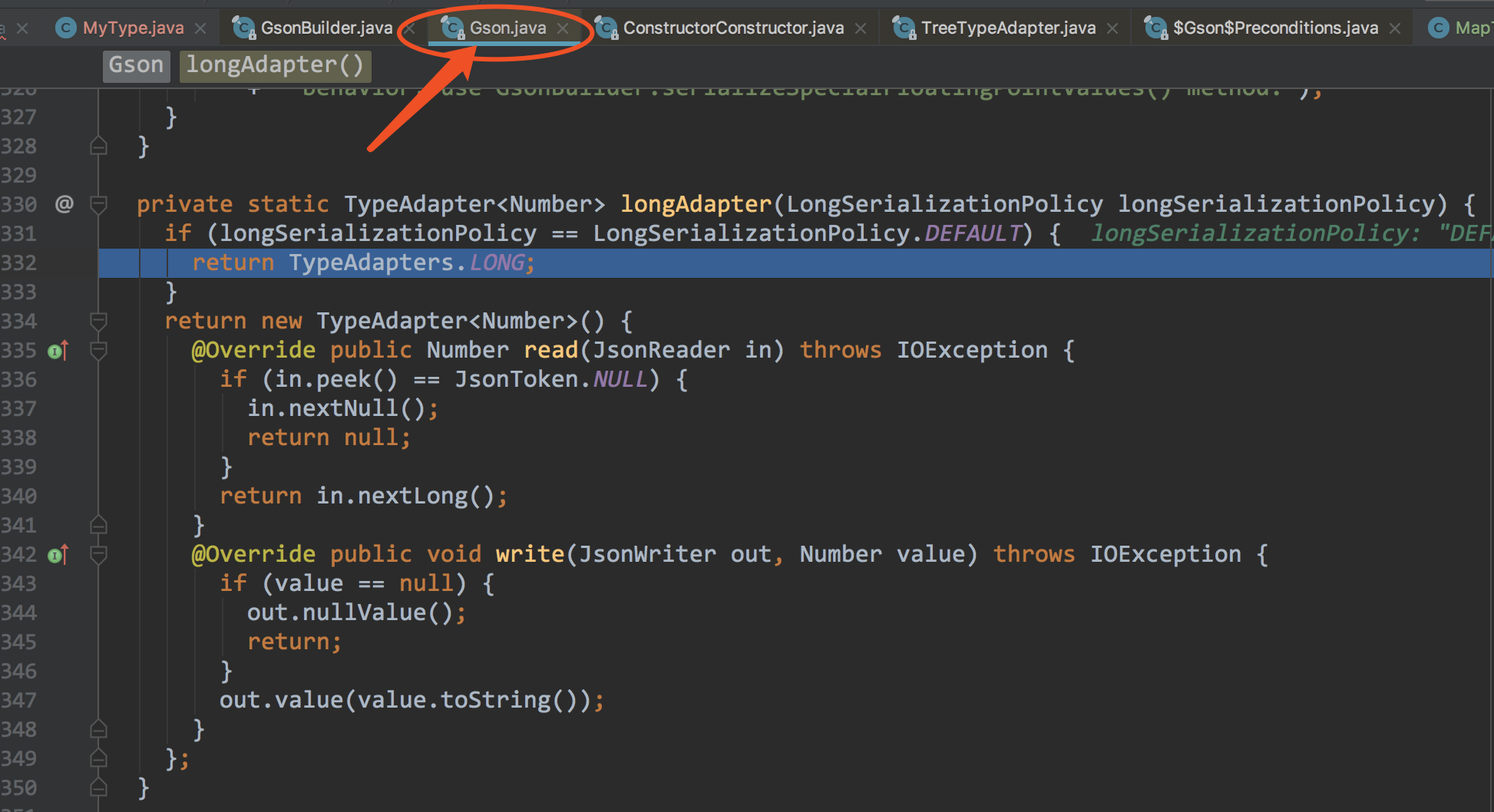Click the longAdapter() breadcrumb
This screenshot has height=812, width=1494.
coord(275,65)
